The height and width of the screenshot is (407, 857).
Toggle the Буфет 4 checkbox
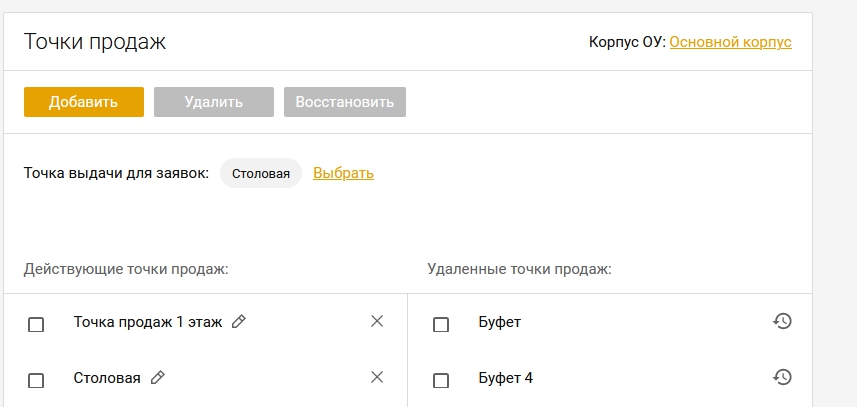click(x=441, y=380)
